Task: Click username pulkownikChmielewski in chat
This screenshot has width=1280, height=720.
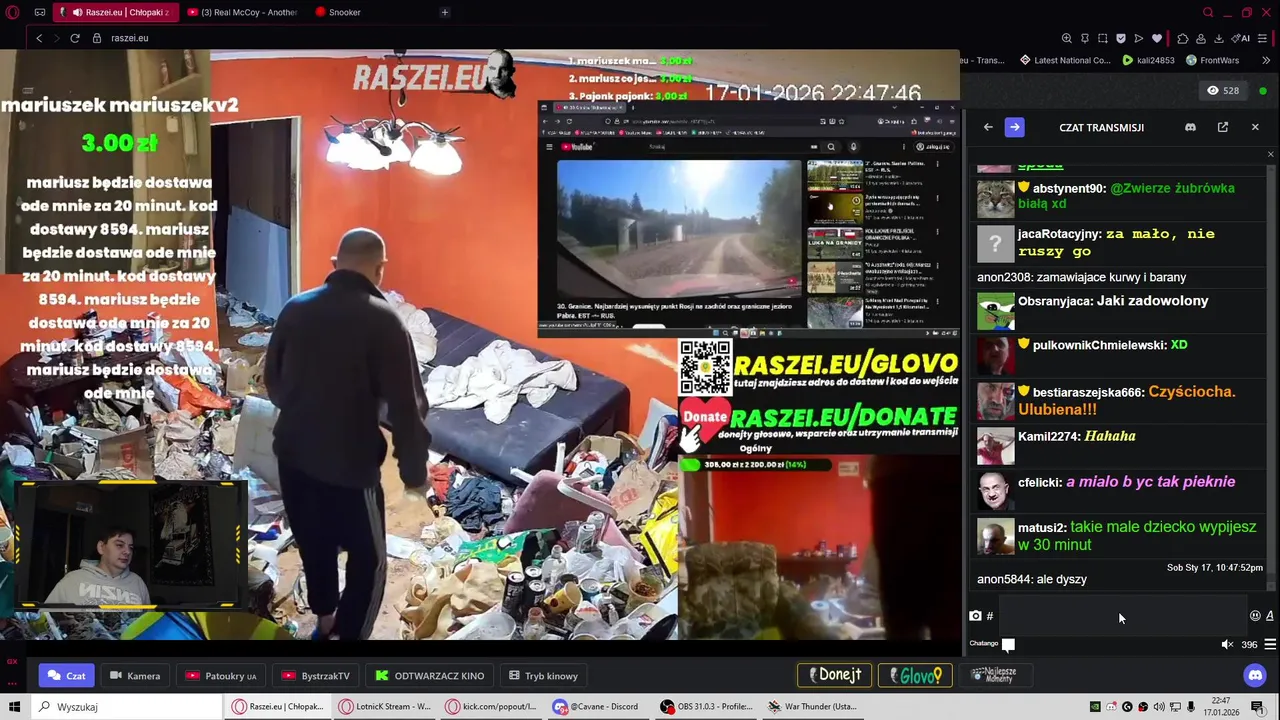Action: [x=1100, y=345]
